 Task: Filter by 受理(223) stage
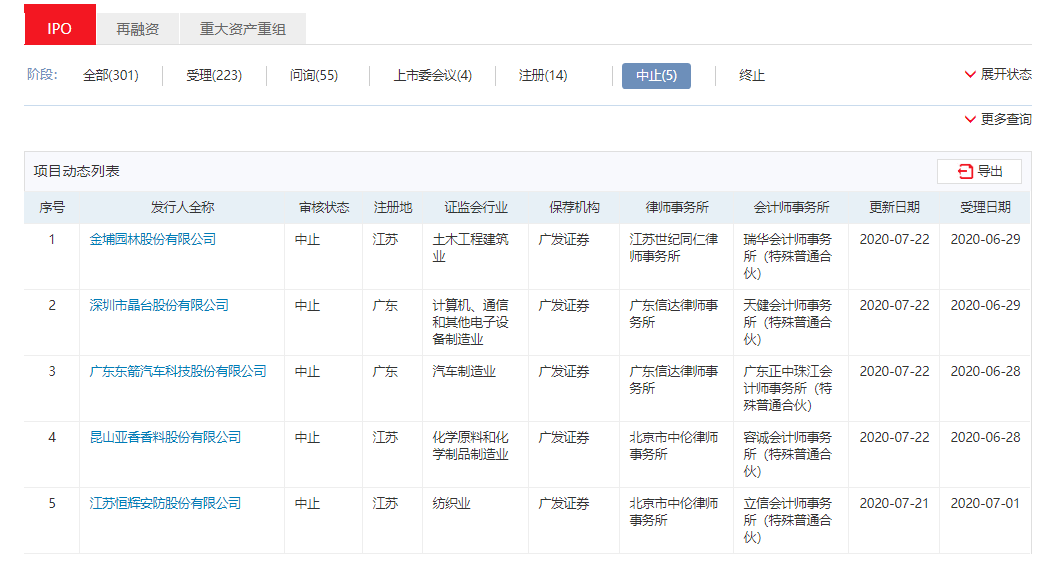tap(214, 76)
